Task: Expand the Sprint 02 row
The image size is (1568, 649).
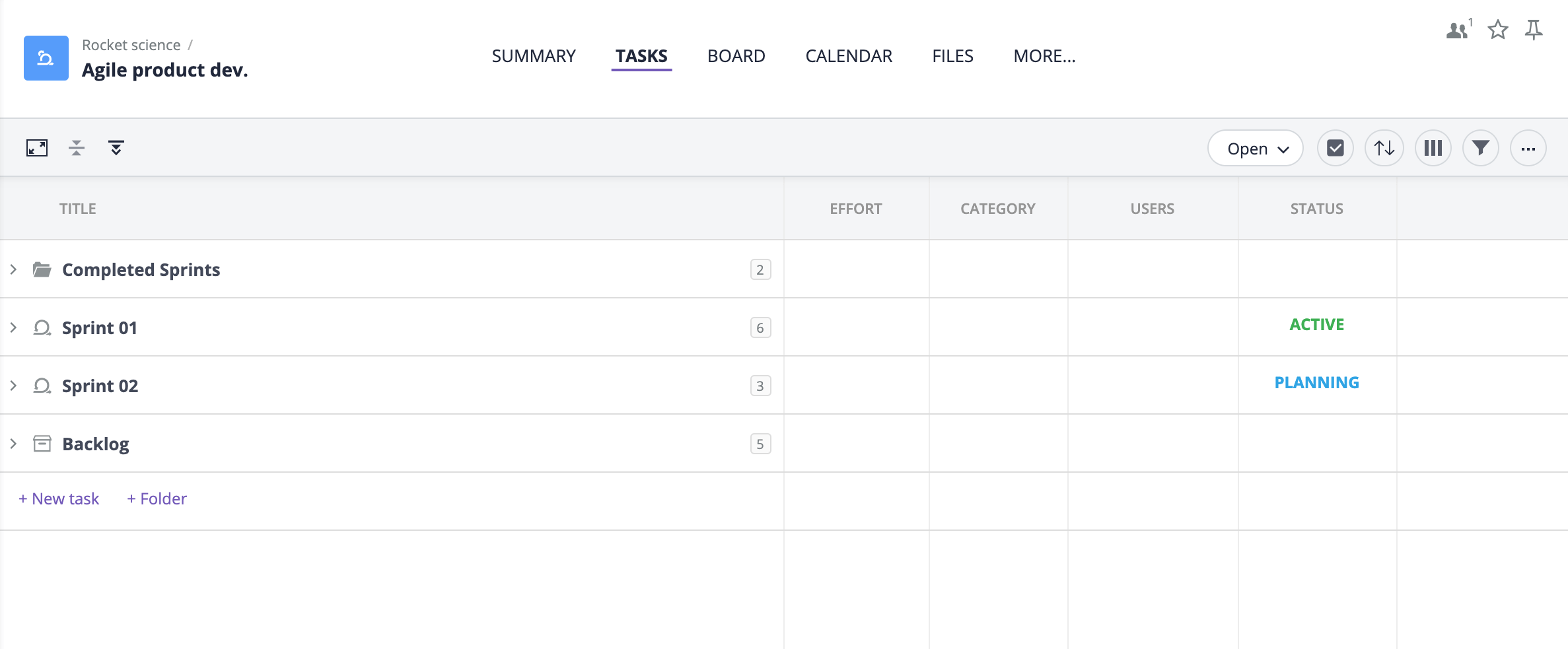Action: click(x=13, y=386)
